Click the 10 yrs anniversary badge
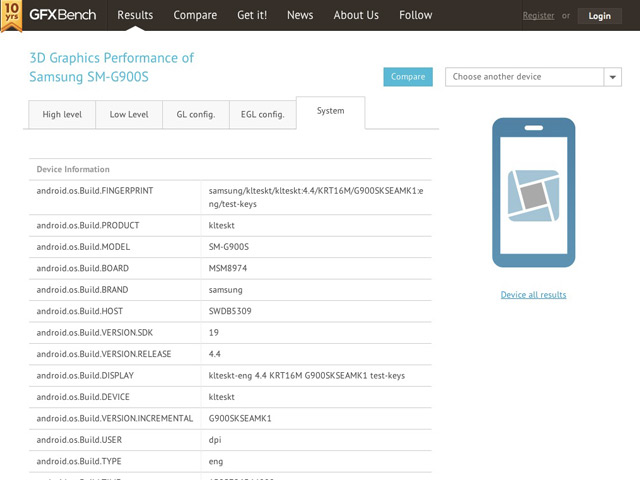Image resolution: width=640 pixels, height=480 pixels. click(x=11, y=16)
